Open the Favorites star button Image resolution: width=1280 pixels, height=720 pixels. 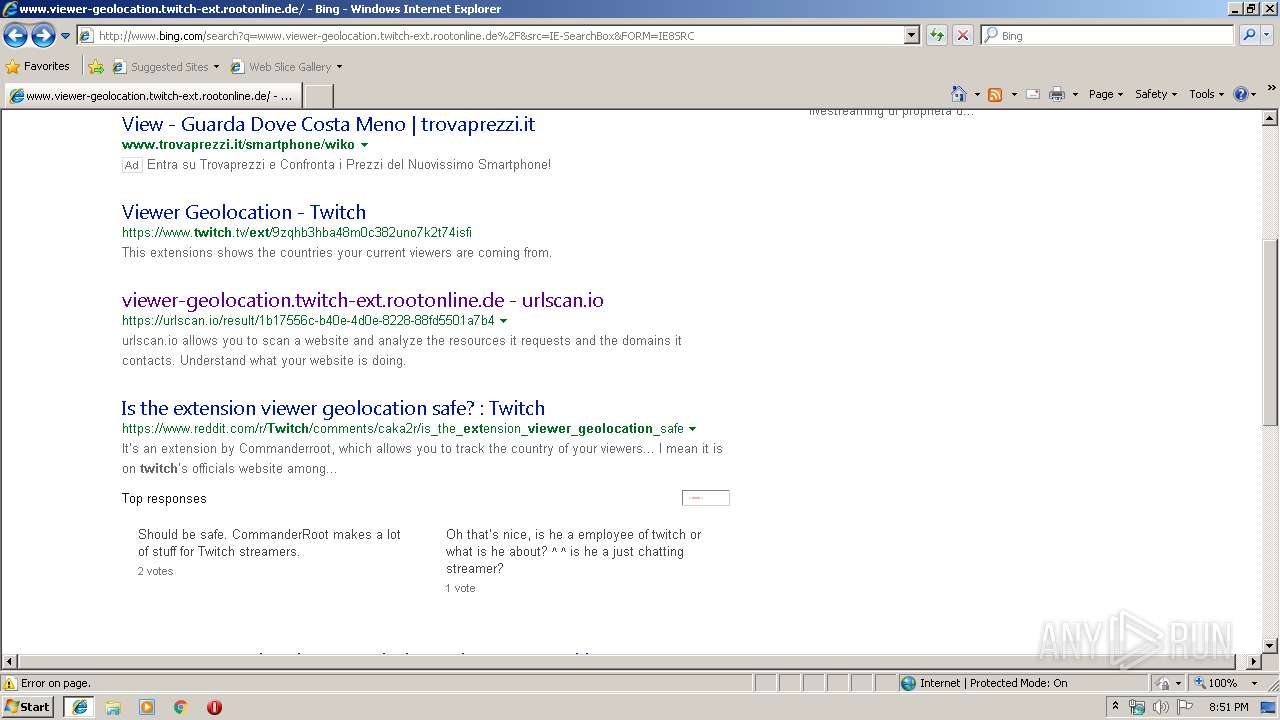[38, 67]
